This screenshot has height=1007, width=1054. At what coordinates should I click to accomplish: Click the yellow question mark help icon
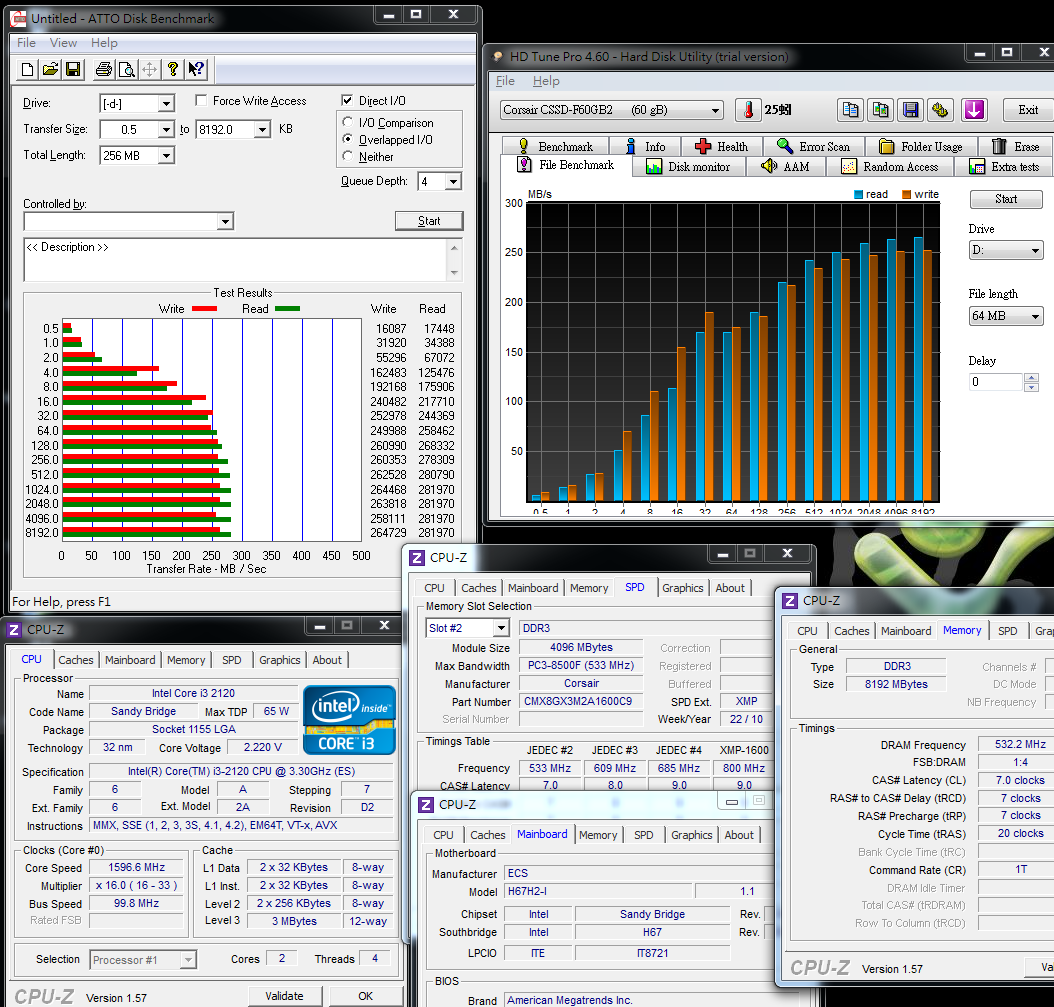click(173, 69)
